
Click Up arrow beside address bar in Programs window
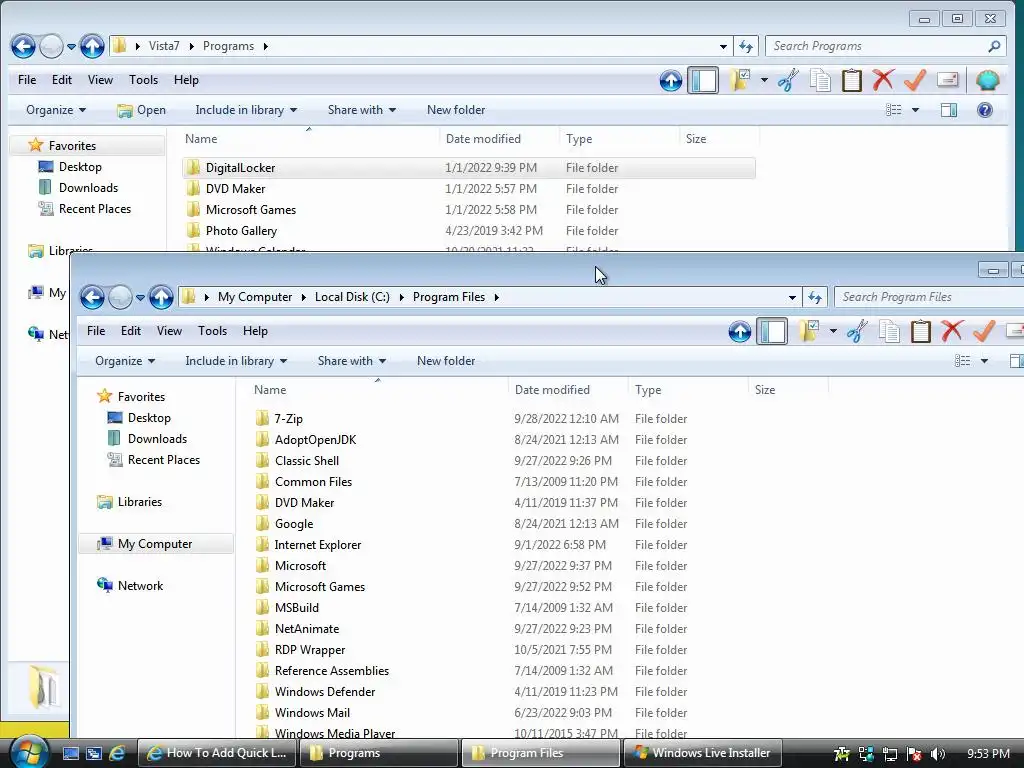tap(92, 46)
